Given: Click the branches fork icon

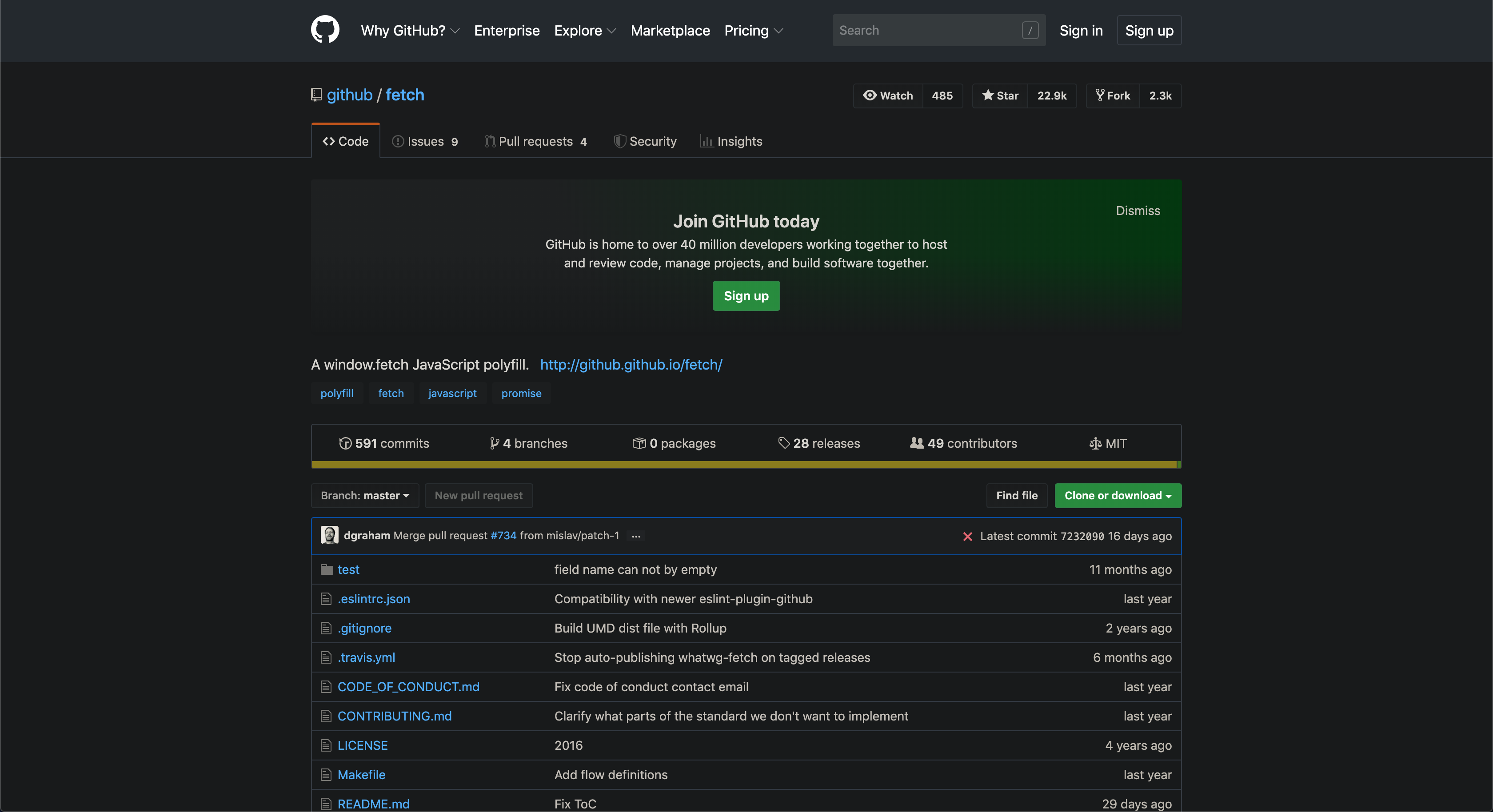Looking at the screenshot, I should pyautogui.click(x=495, y=443).
